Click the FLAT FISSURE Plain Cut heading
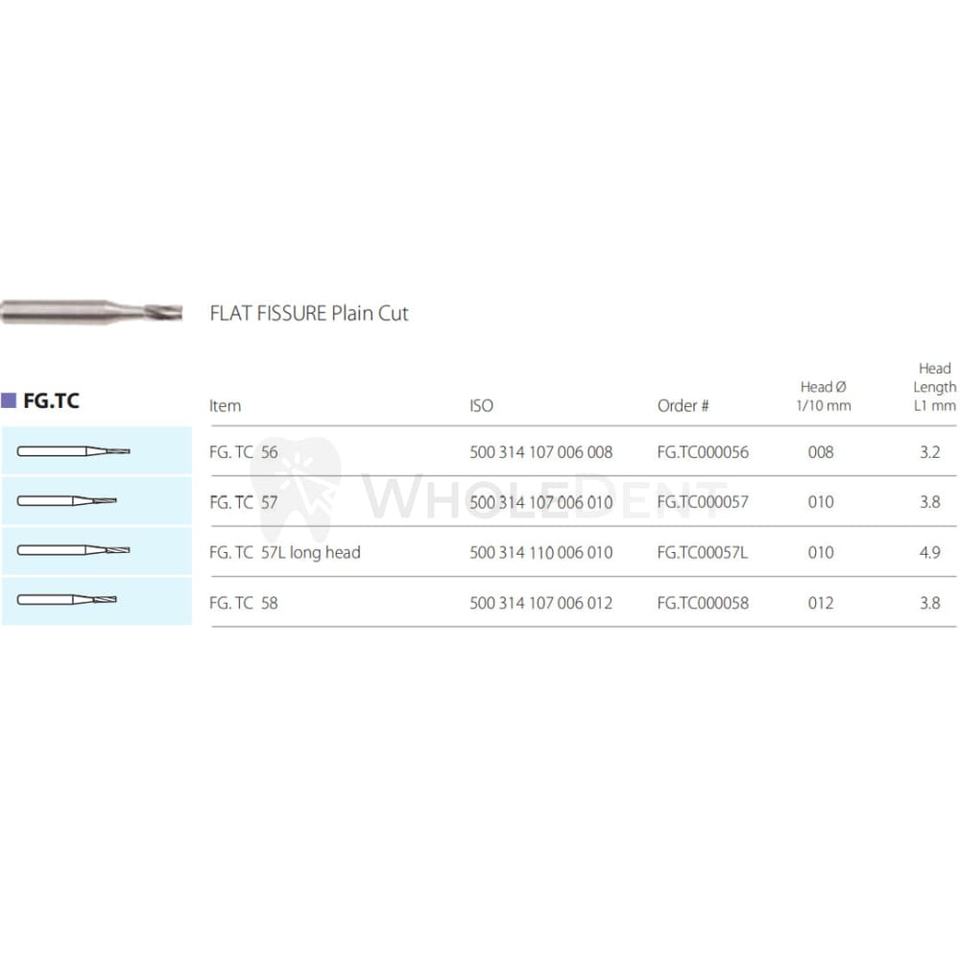 [x=309, y=313]
